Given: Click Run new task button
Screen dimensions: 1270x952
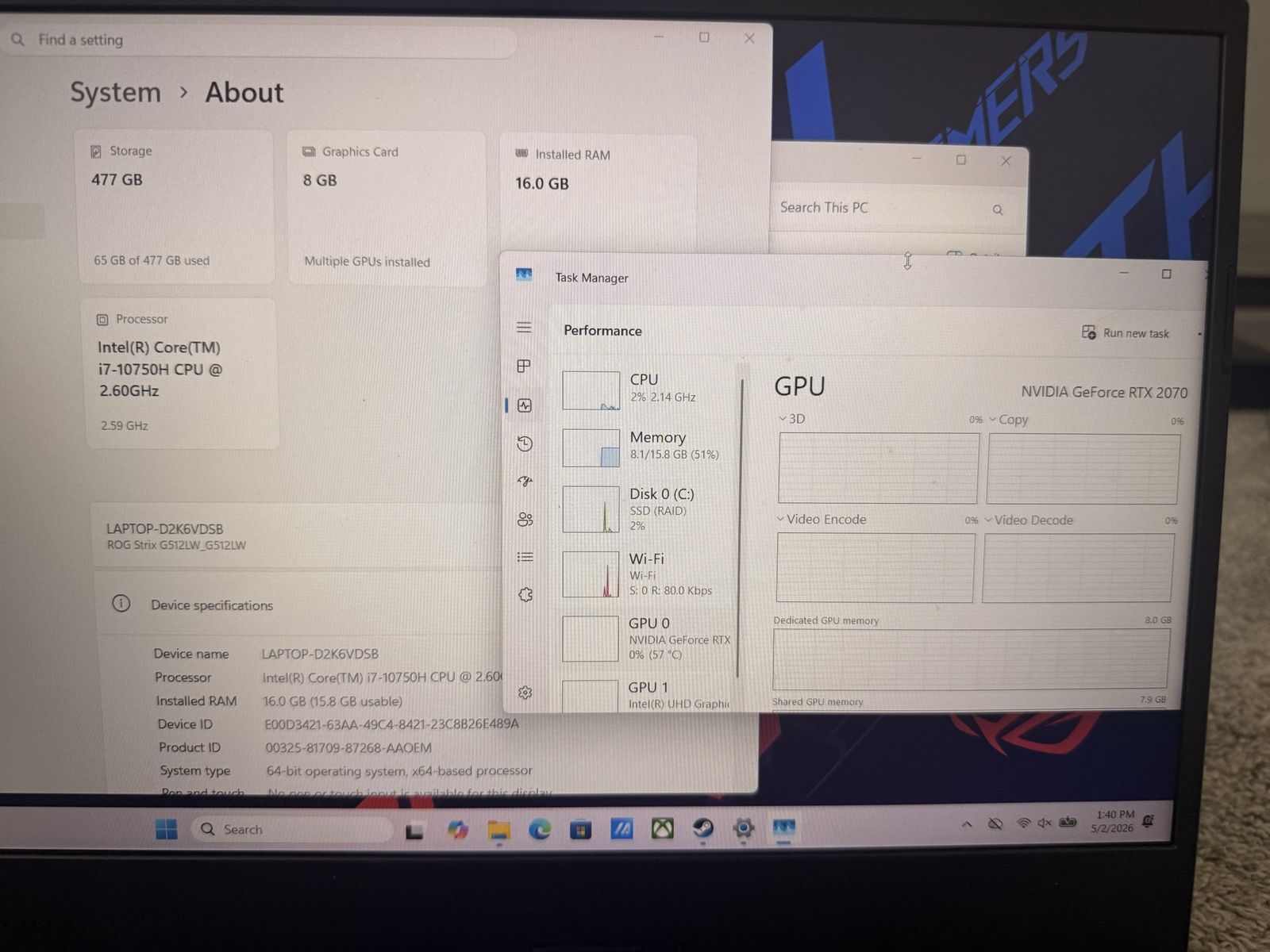Looking at the screenshot, I should [x=1126, y=333].
